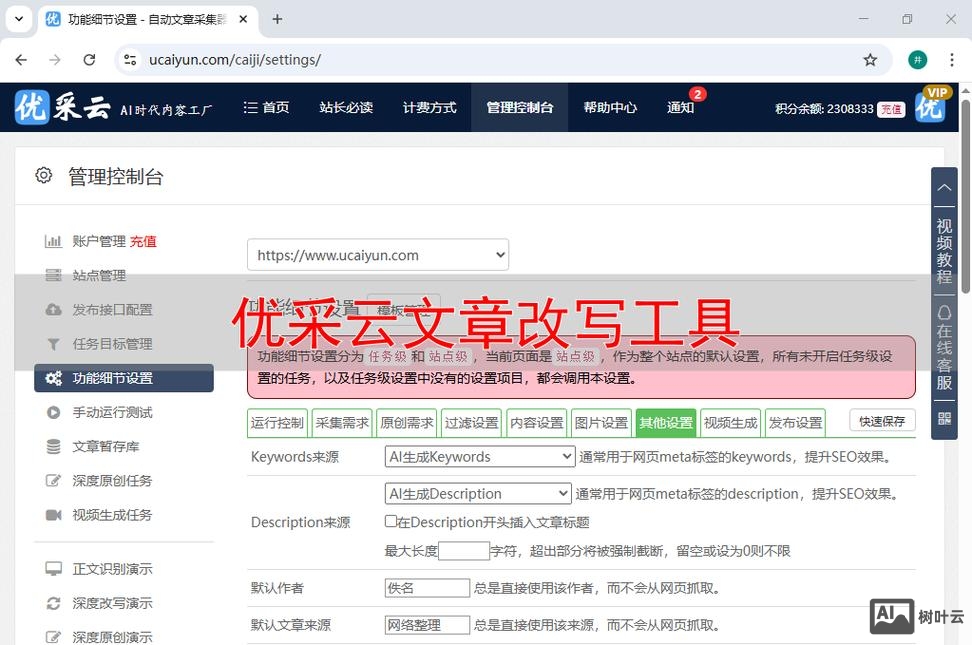Click the 文章暂存库 database icon
Image resolution: width=972 pixels, height=645 pixels.
click(53, 446)
